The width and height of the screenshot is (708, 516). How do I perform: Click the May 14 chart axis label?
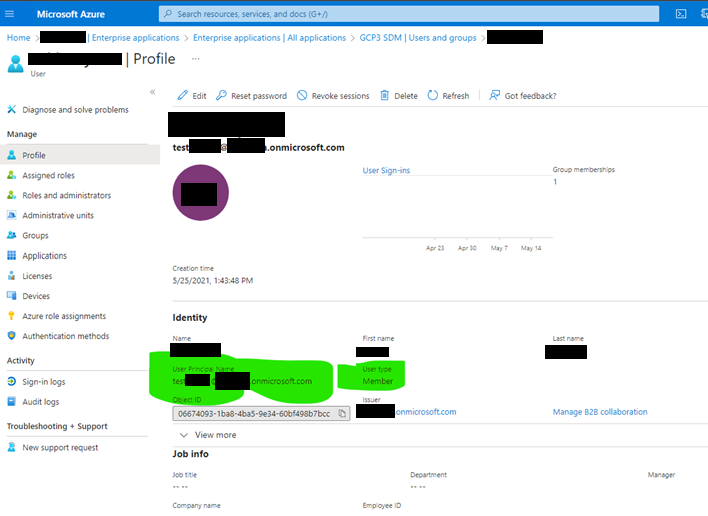tap(531, 248)
